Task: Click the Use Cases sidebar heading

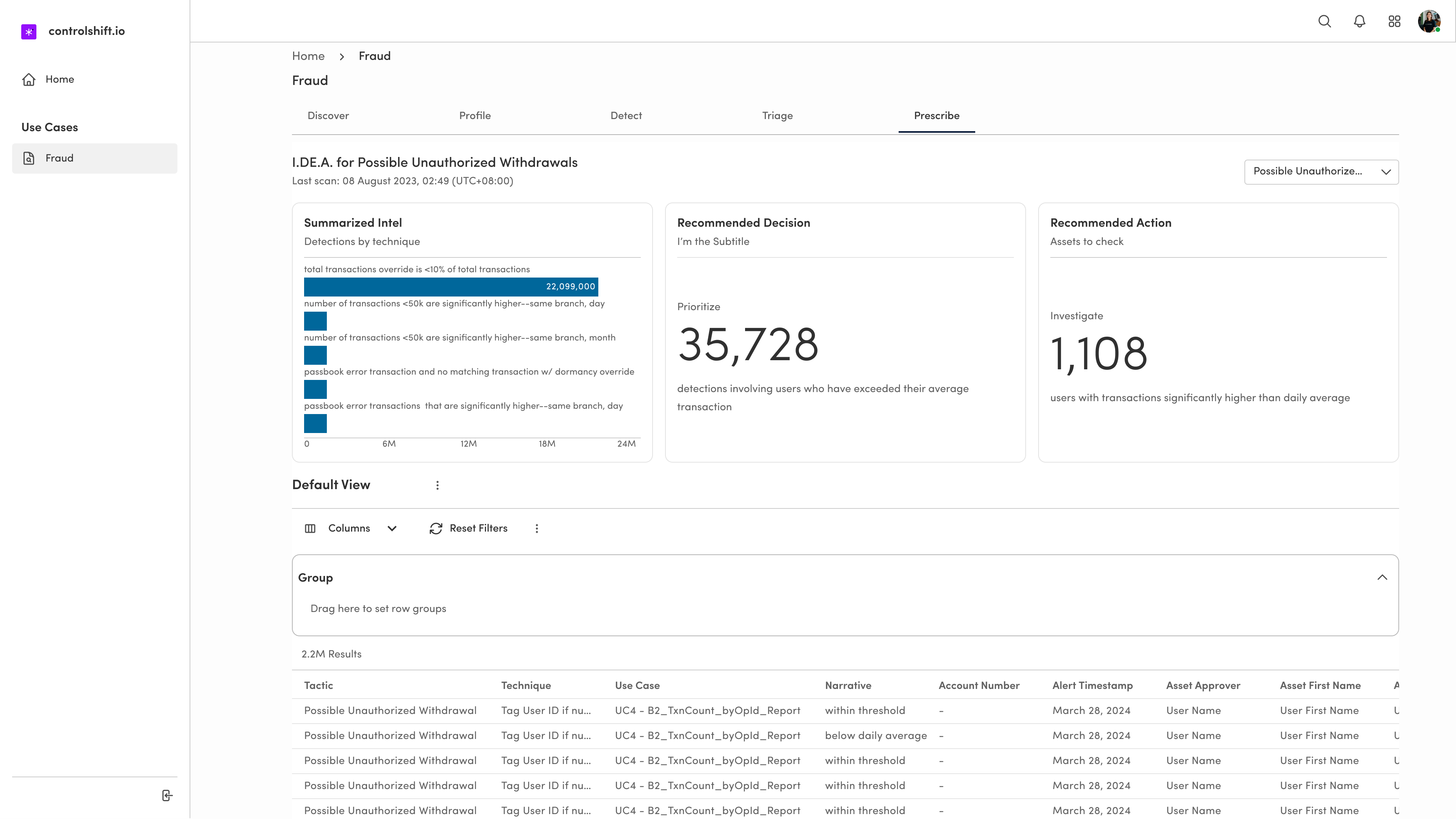Action: pyautogui.click(x=50, y=128)
